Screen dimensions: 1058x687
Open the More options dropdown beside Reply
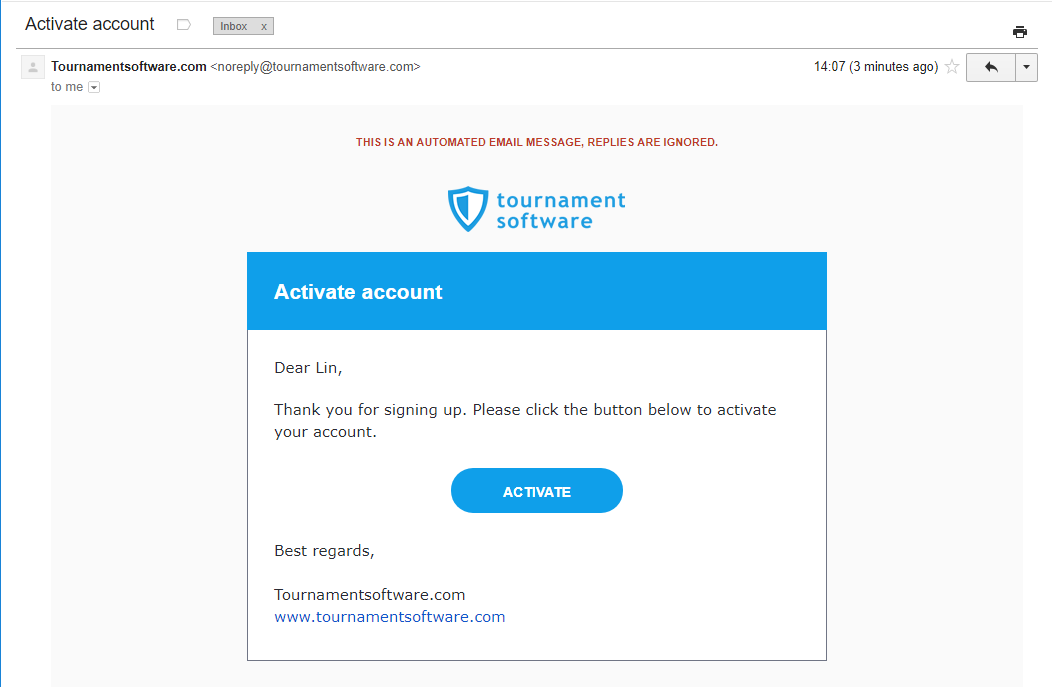pos(1027,67)
